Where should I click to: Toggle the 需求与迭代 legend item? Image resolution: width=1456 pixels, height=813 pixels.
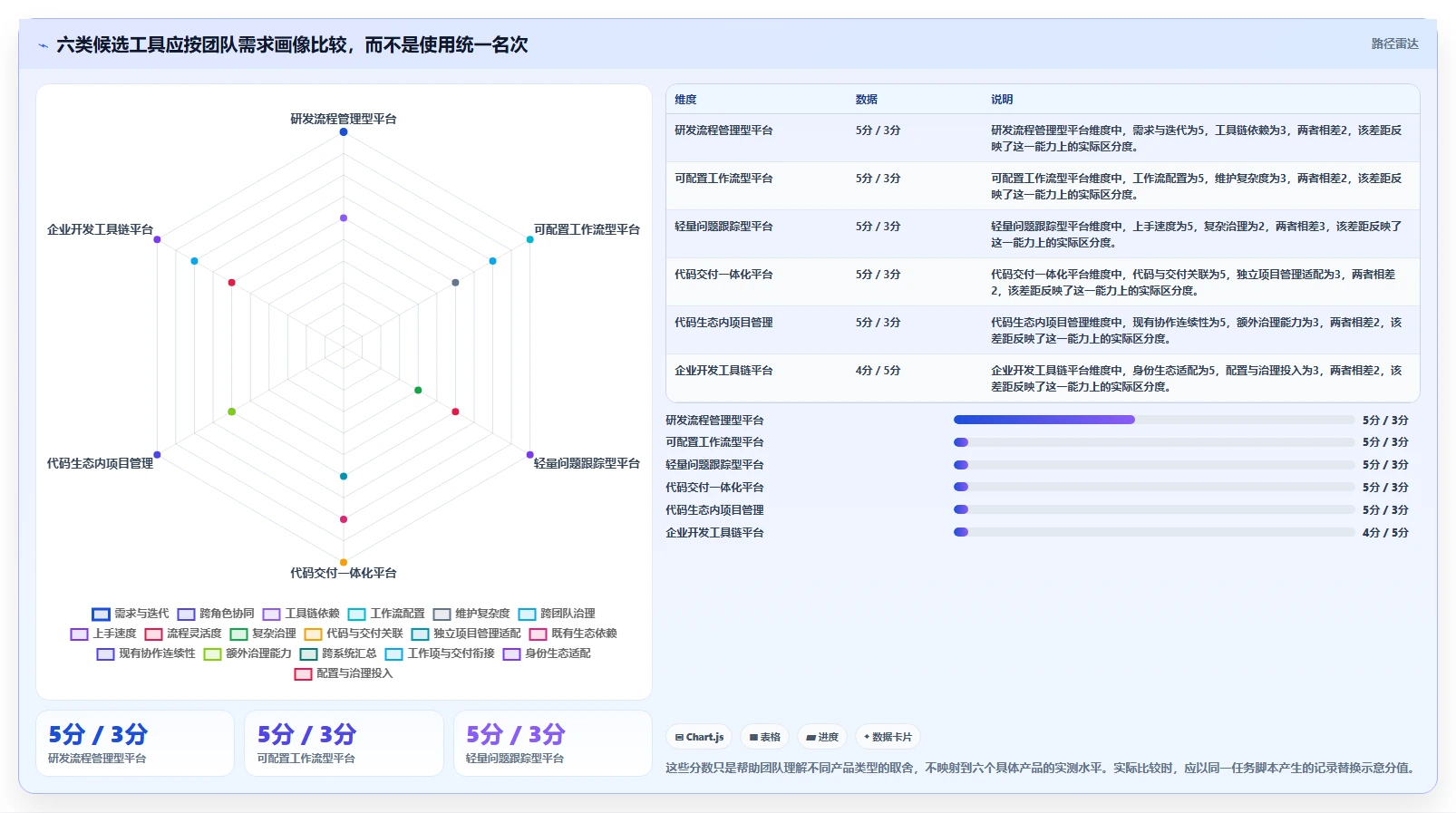(131, 614)
